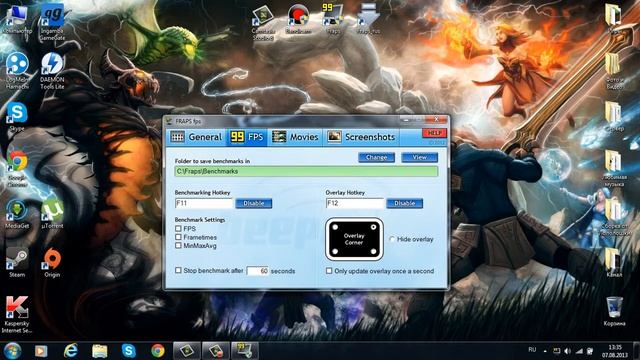Select the Google Chrome desktop icon
Image resolution: width=640 pixels, height=360 pixels.
pos(17,168)
